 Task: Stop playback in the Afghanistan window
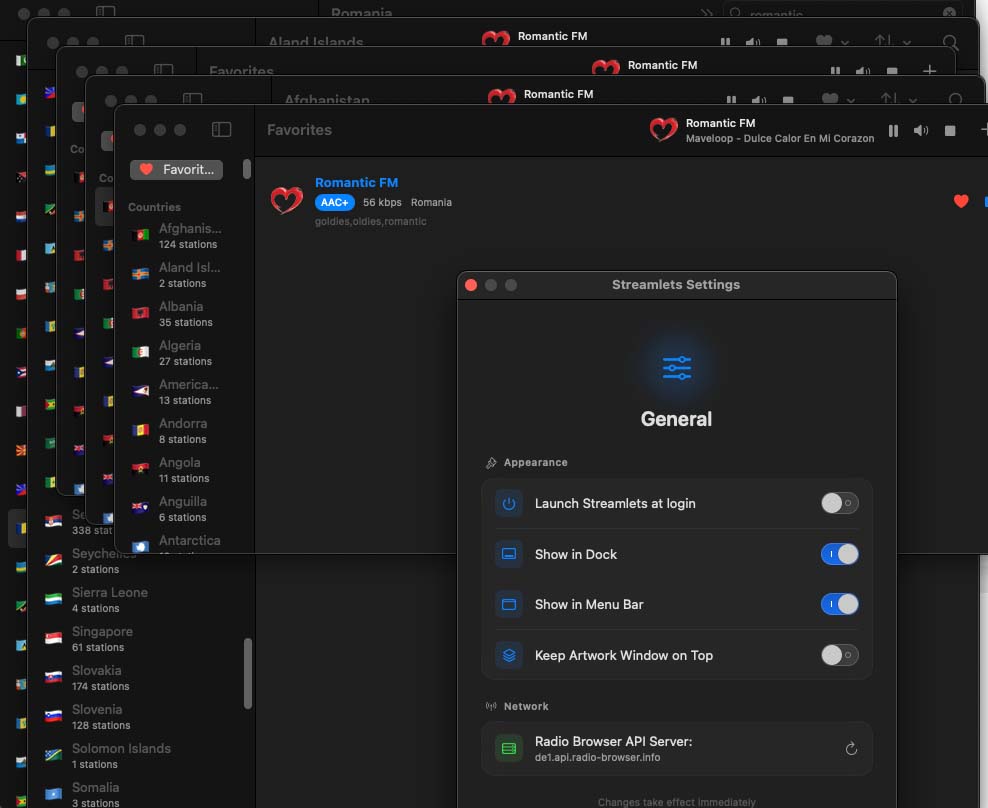(x=788, y=100)
